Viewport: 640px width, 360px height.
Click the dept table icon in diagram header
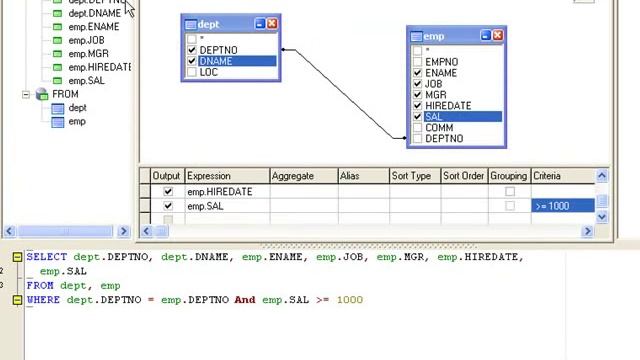tap(190, 24)
